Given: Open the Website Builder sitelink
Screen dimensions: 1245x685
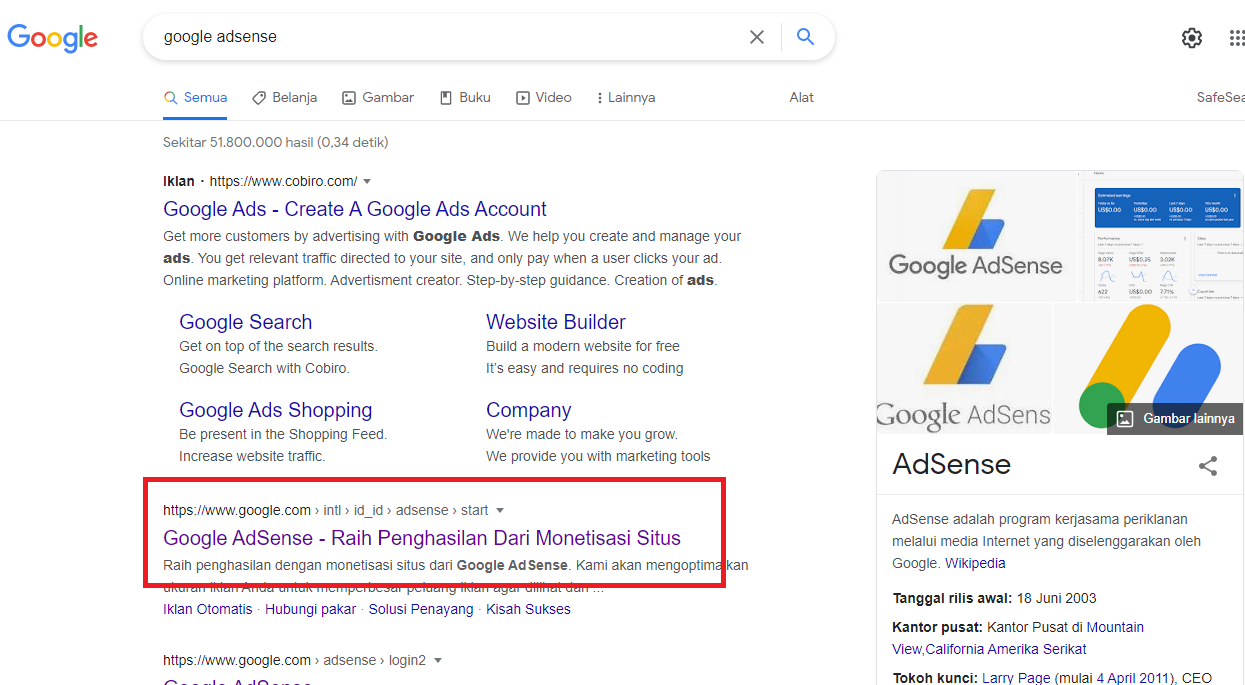Looking at the screenshot, I should (556, 322).
